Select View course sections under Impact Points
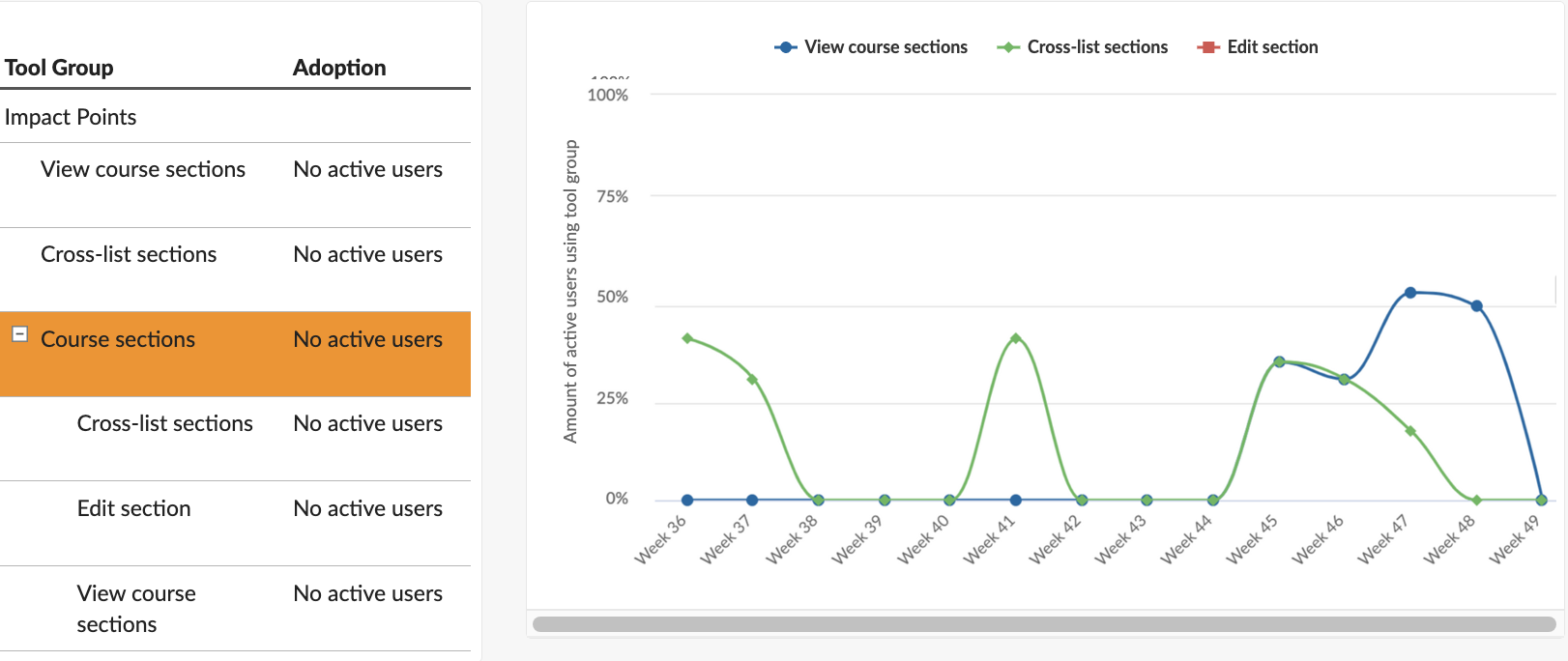This screenshot has width=1568, height=661. click(x=235, y=186)
